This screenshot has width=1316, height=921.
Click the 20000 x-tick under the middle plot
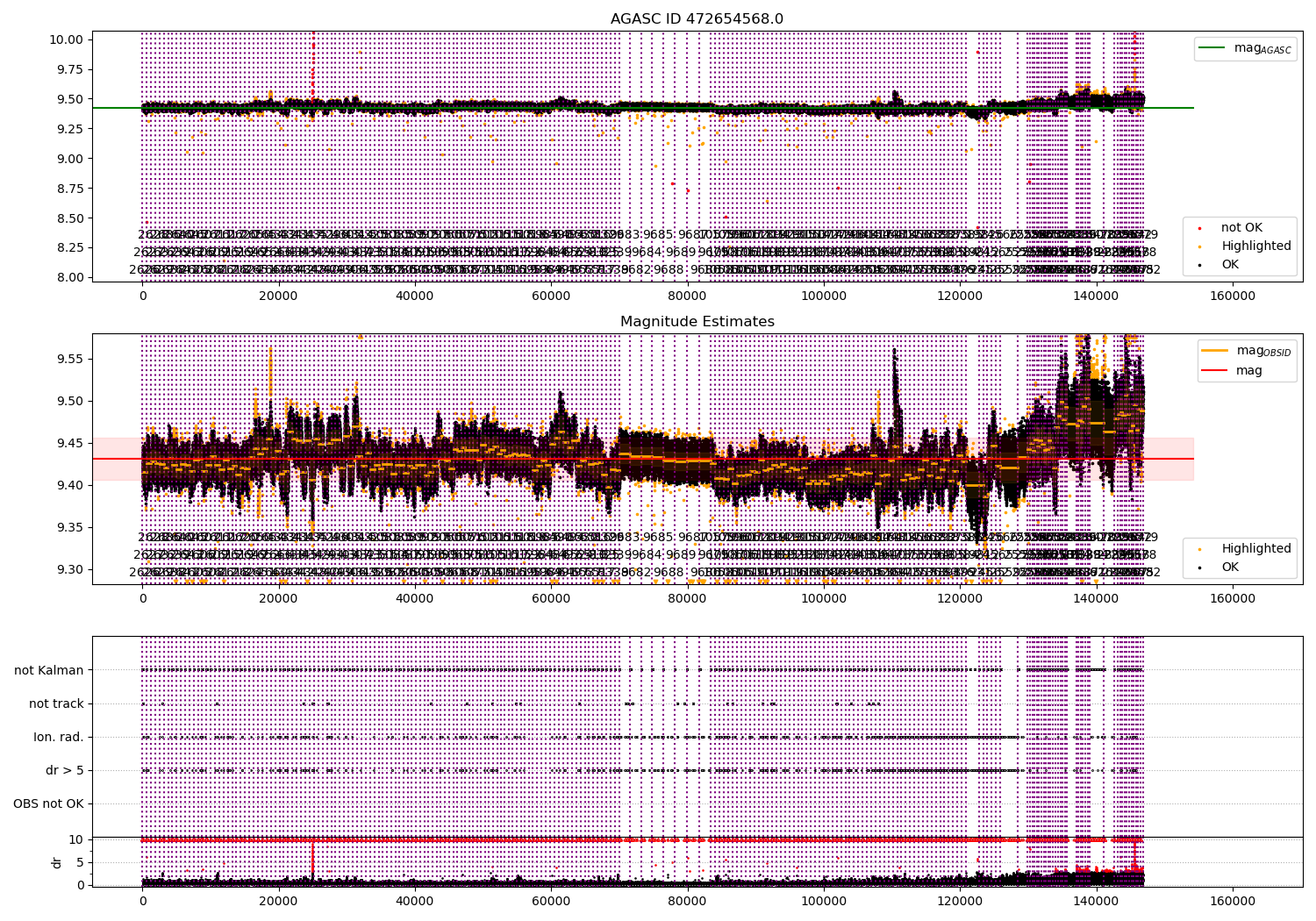point(279,600)
